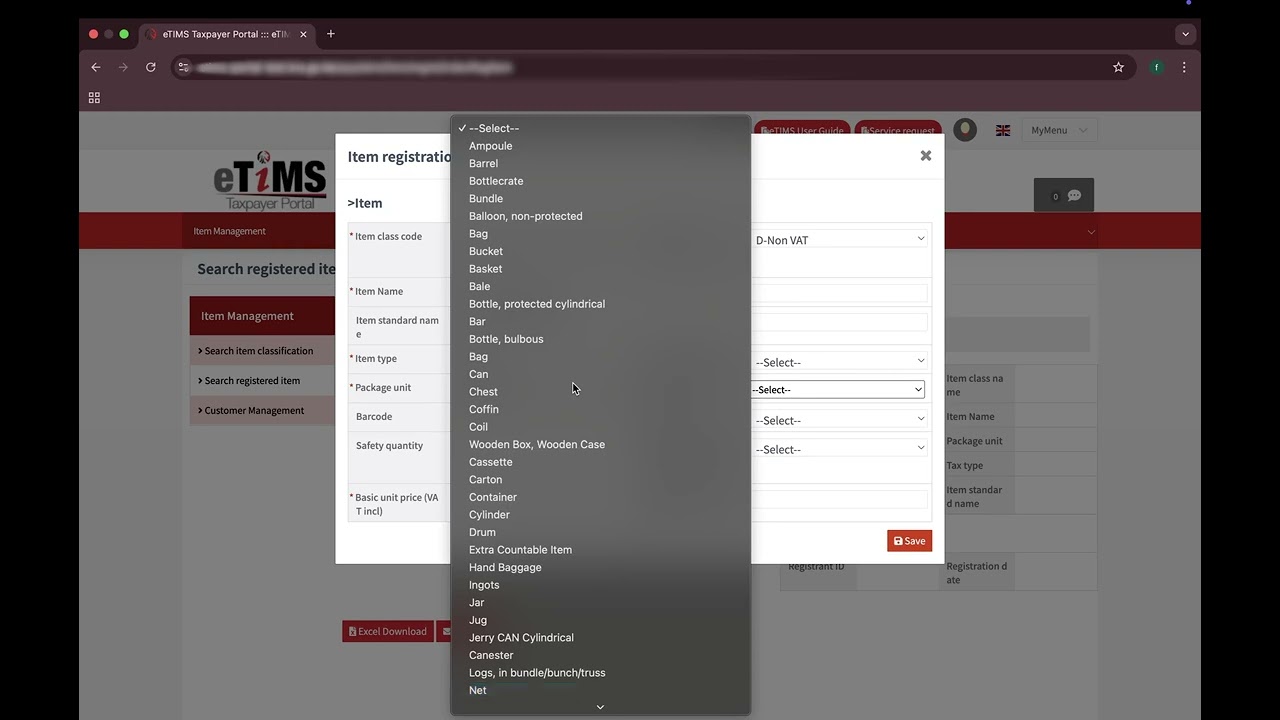Click the Item Name input field
Viewport: 1280px width, 720px height.
(x=840, y=293)
